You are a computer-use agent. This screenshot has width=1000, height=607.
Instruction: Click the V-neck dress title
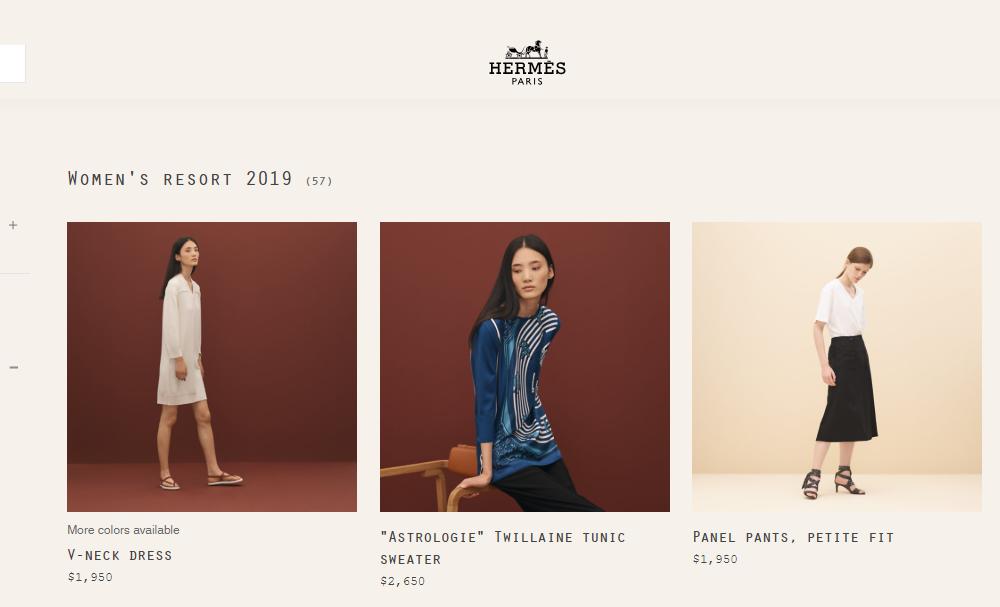[120, 555]
